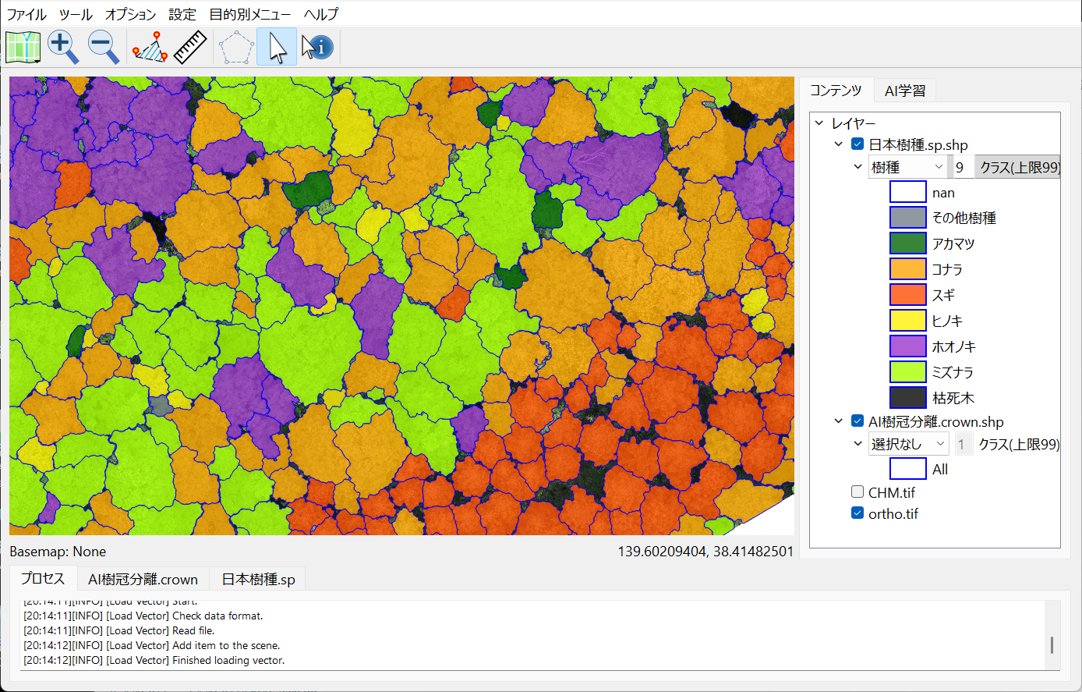Hide the ortho.tif layer
Image resolution: width=1082 pixels, height=692 pixels.
pos(857,514)
